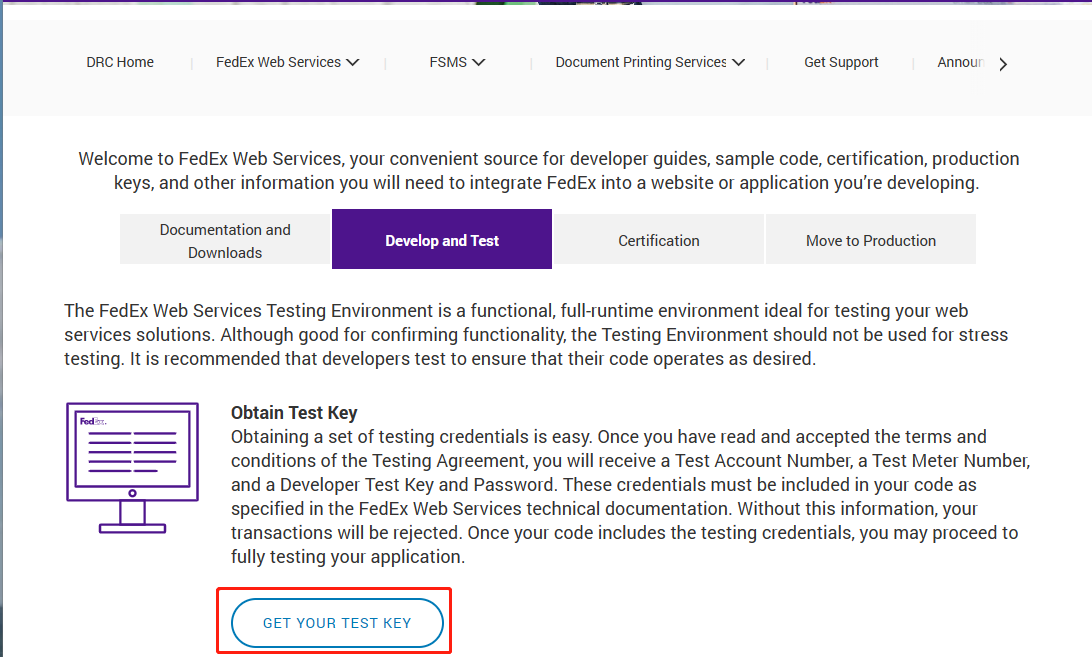
Task: Expand Document Printing Services chevron
Action: (x=739, y=62)
